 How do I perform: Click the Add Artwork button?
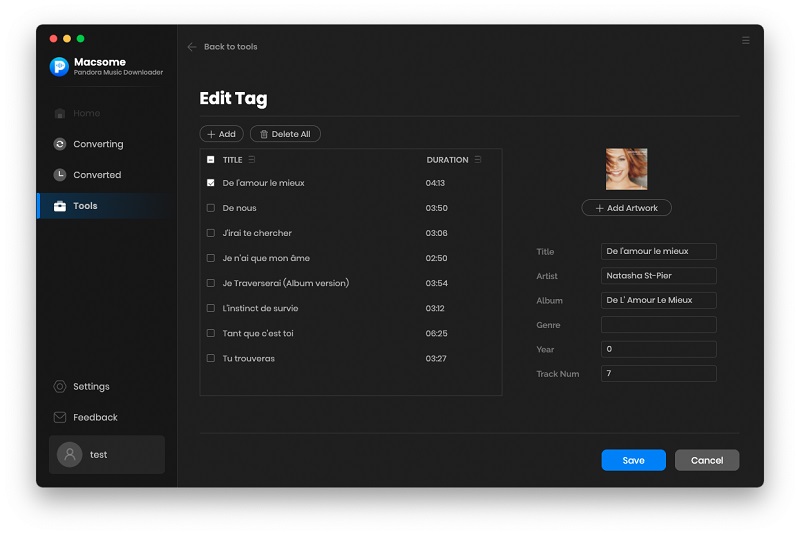[x=626, y=208]
